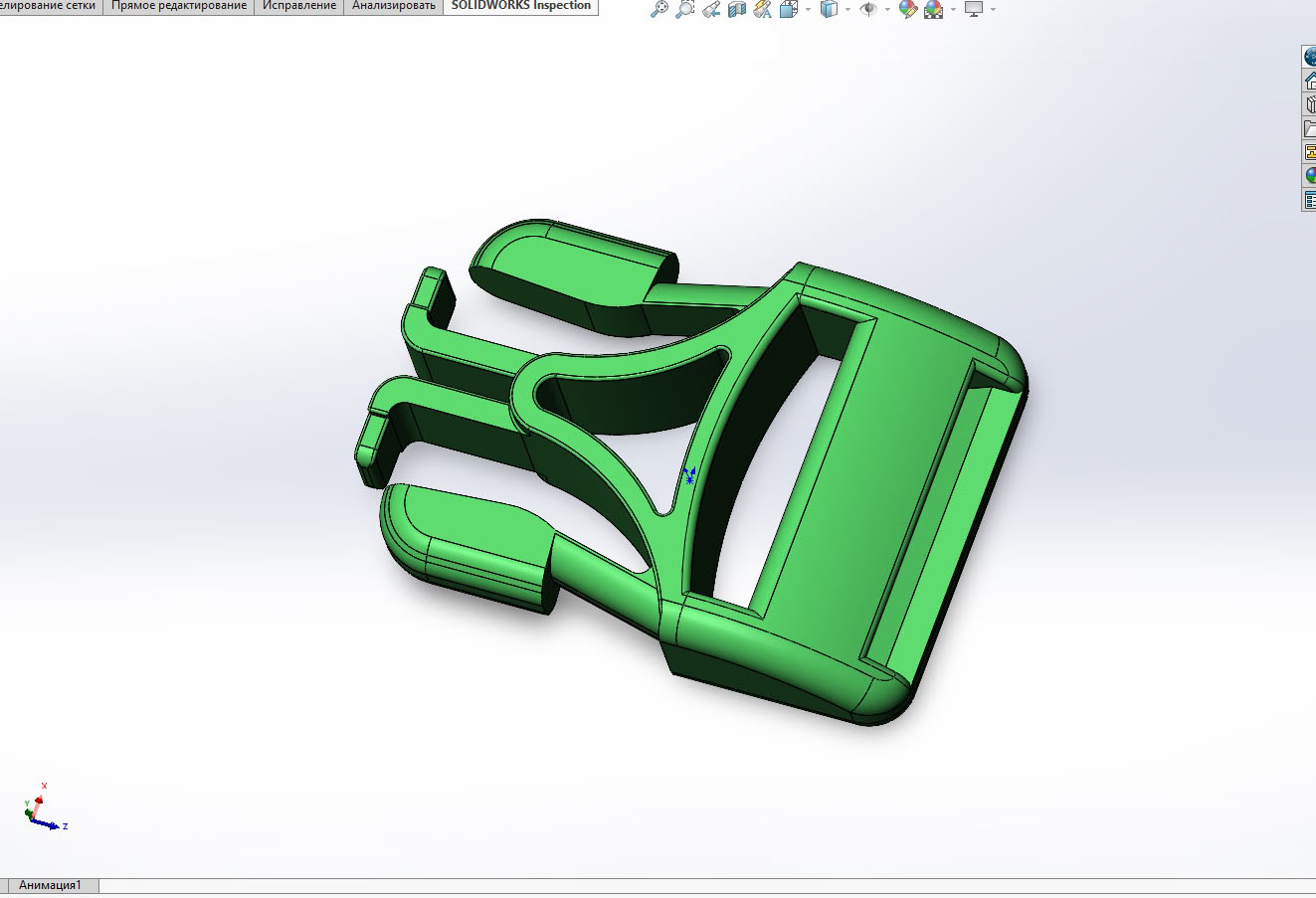The height and width of the screenshot is (898, 1316).
Task: Open the File Explorer folder tab
Action: point(1309,128)
